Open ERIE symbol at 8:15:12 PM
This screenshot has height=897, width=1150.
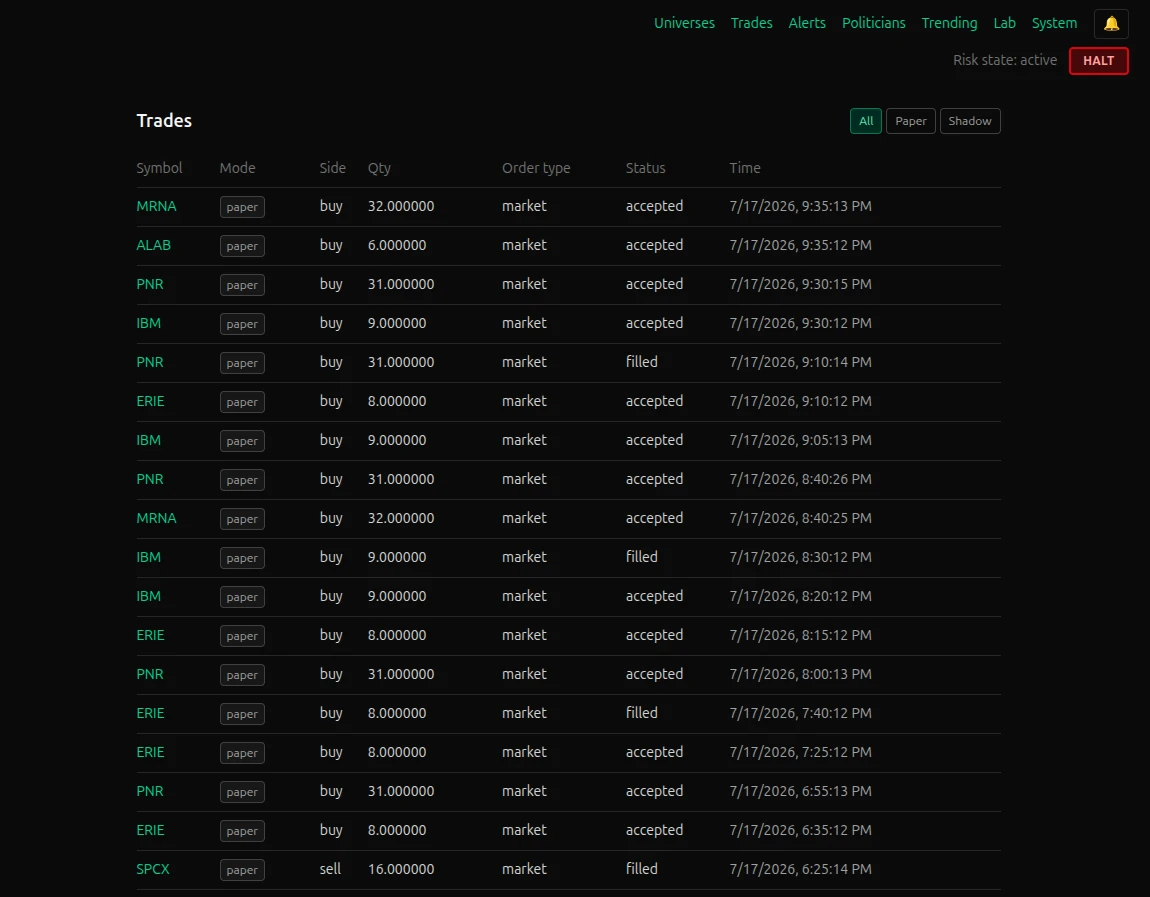pos(150,635)
